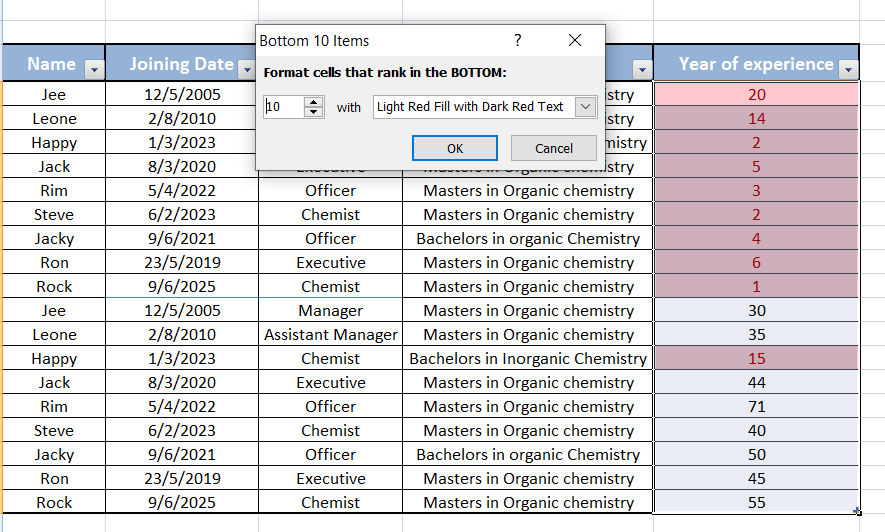Select the cell with experience value 44
Image resolution: width=885 pixels, height=532 pixels.
(756, 382)
